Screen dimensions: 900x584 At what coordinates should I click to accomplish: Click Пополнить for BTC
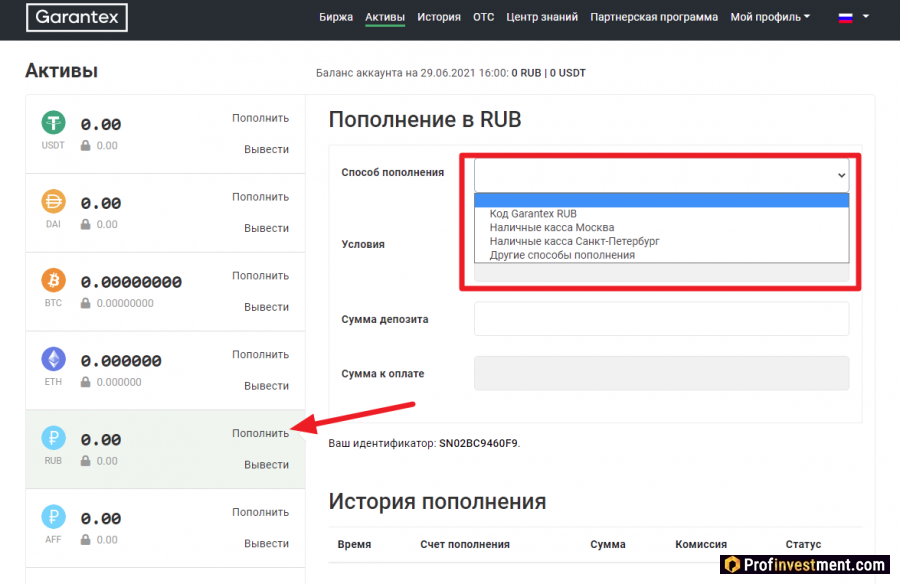pos(261,276)
